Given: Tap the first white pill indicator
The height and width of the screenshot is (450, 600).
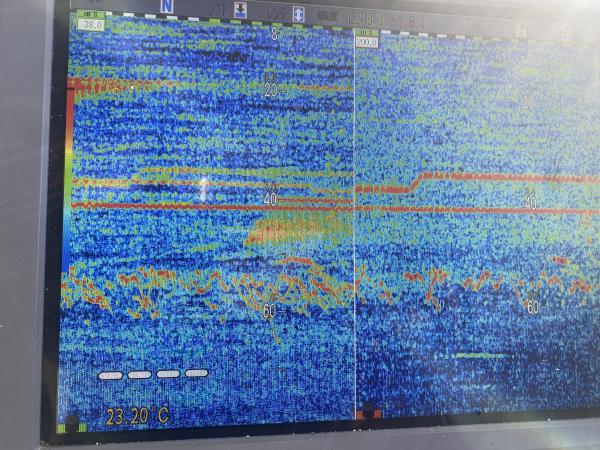Looking at the screenshot, I should pos(111,375).
